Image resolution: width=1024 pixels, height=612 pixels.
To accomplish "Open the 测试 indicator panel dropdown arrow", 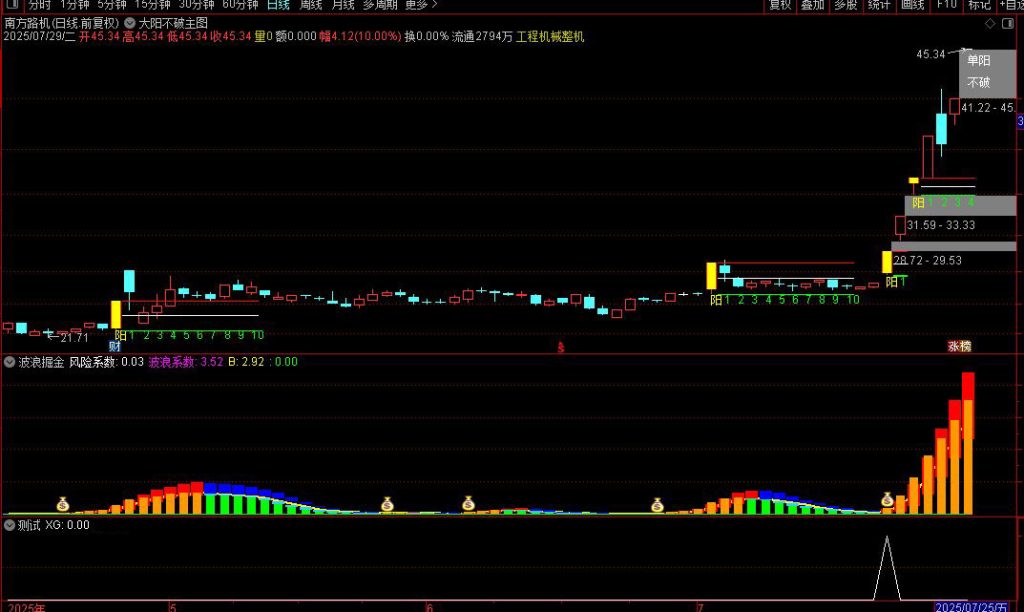I will [10, 524].
